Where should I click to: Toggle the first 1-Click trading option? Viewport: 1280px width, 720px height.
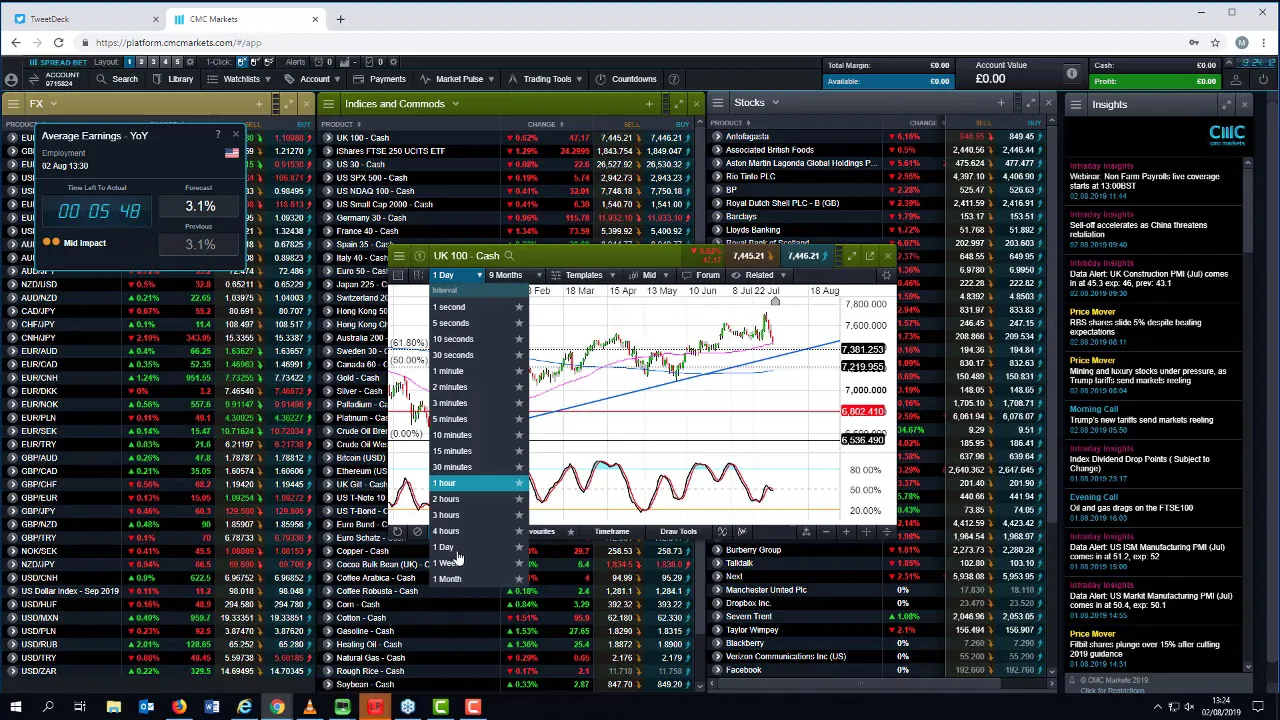click(241, 62)
